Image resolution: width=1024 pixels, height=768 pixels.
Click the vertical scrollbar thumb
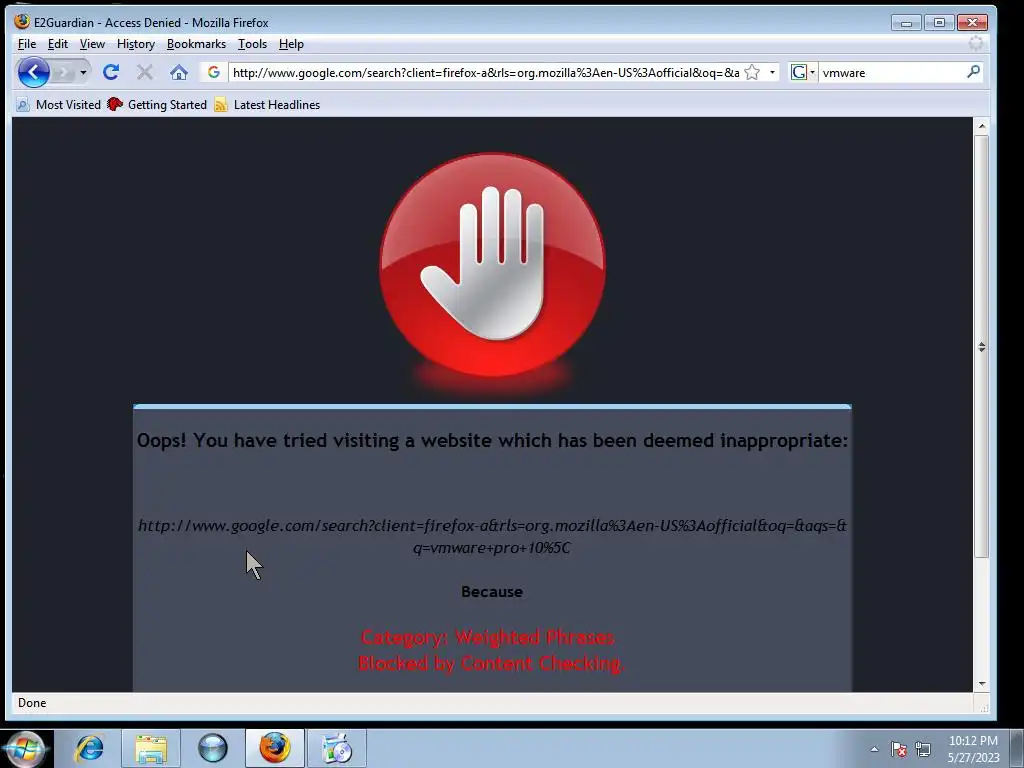pos(982,346)
